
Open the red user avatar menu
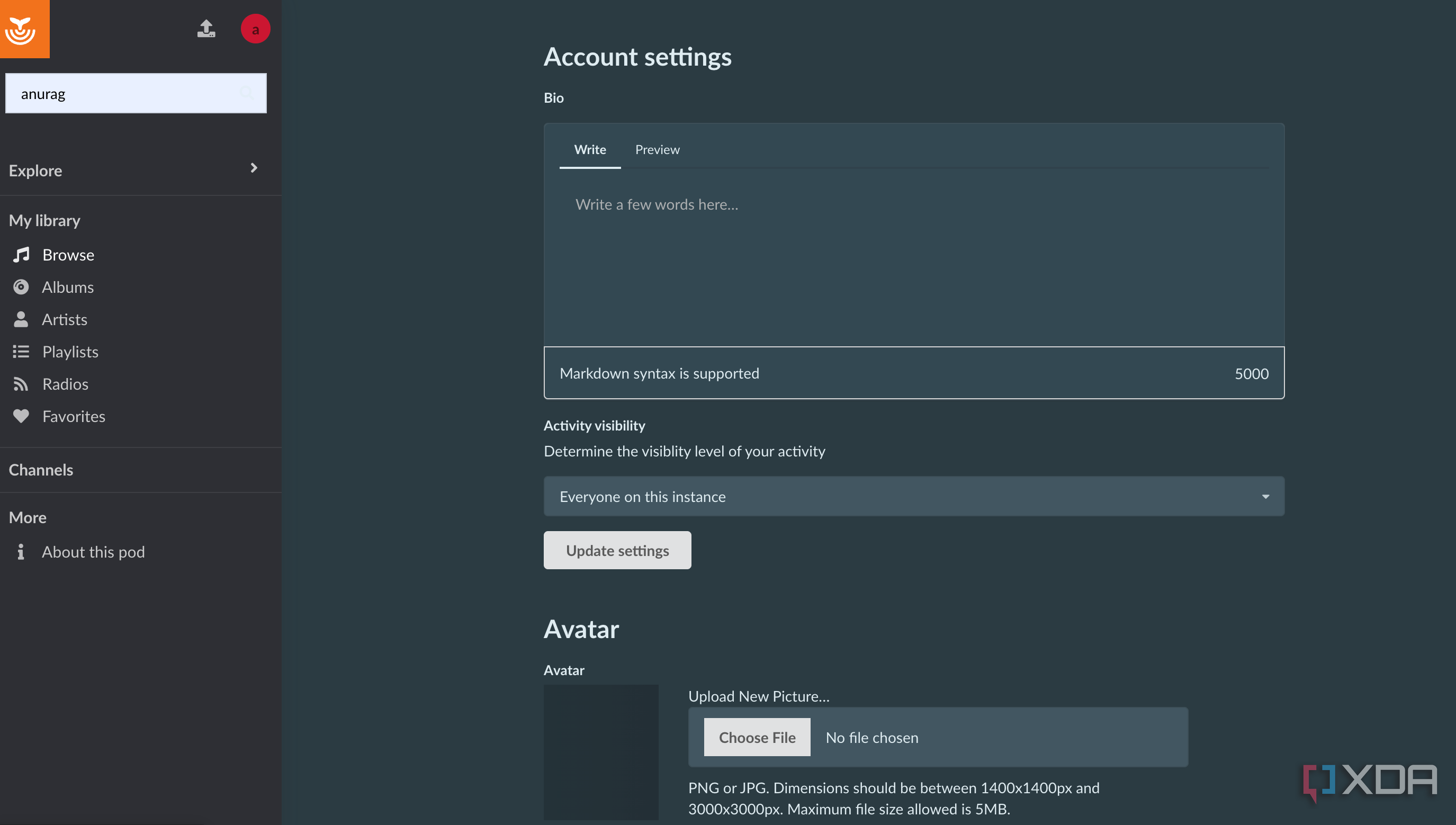[256, 29]
